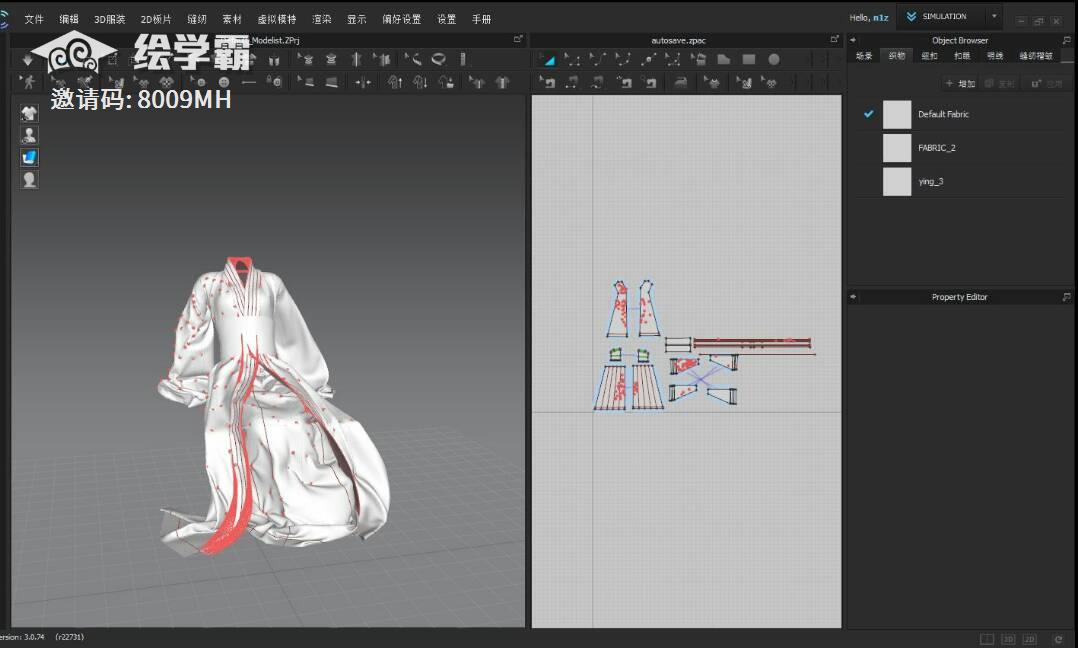
Task: Select the rectangle pattern tool in 2D toolbar
Action: pos(748,60)
